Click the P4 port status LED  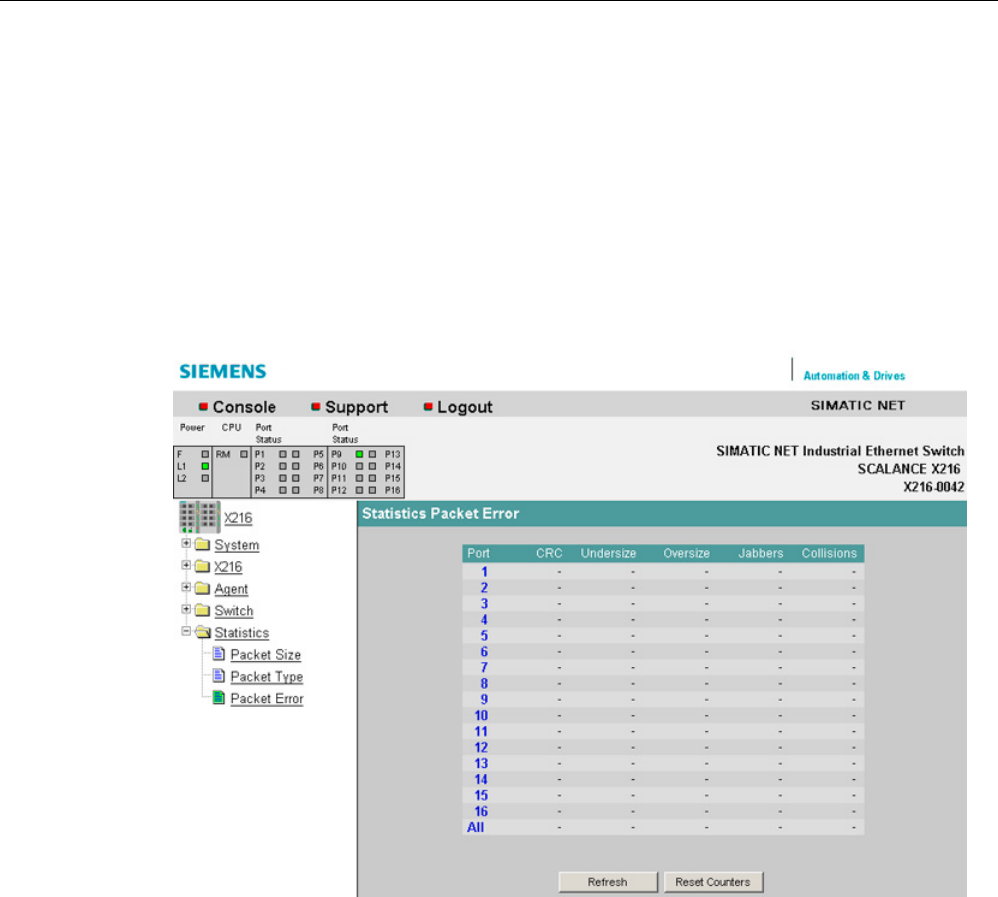point(283,490)
